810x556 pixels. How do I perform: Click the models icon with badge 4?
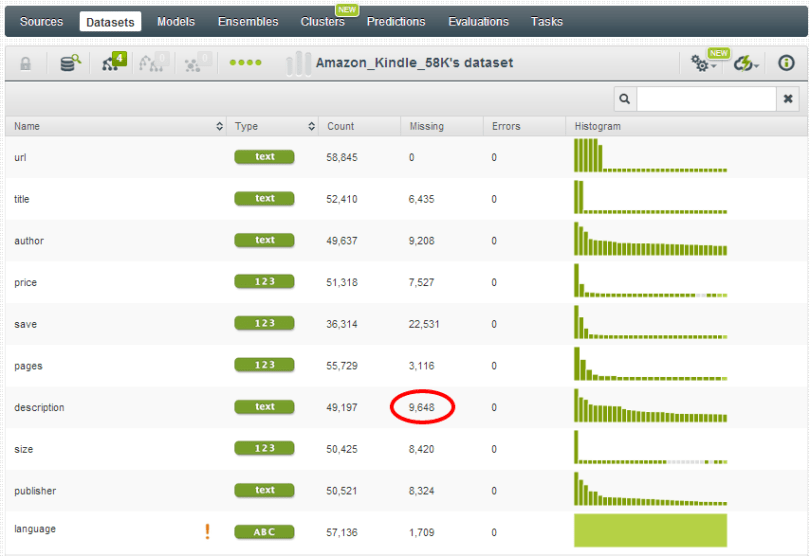(113, 63)
